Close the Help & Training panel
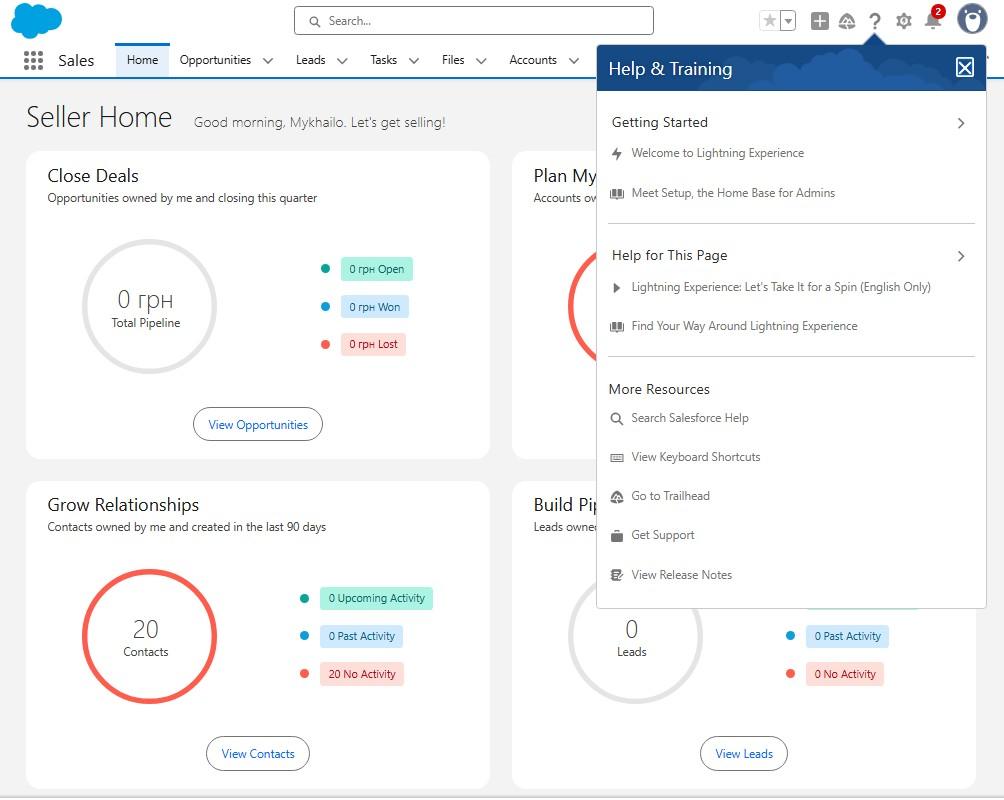Screen dimensions: 1004x800 [x=964, y=67]
